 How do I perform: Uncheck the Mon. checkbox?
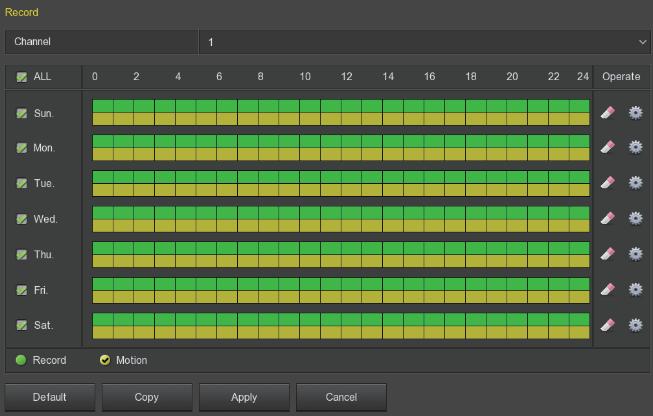(22, 148)
